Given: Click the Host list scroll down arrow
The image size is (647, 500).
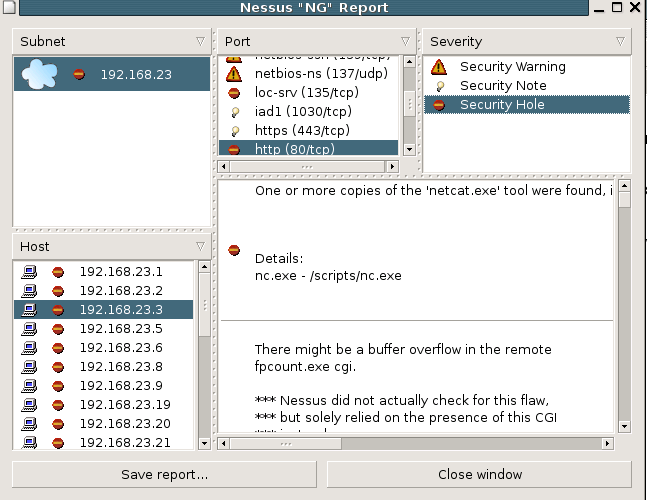Looking at the screenshot, I should [204, 443].
